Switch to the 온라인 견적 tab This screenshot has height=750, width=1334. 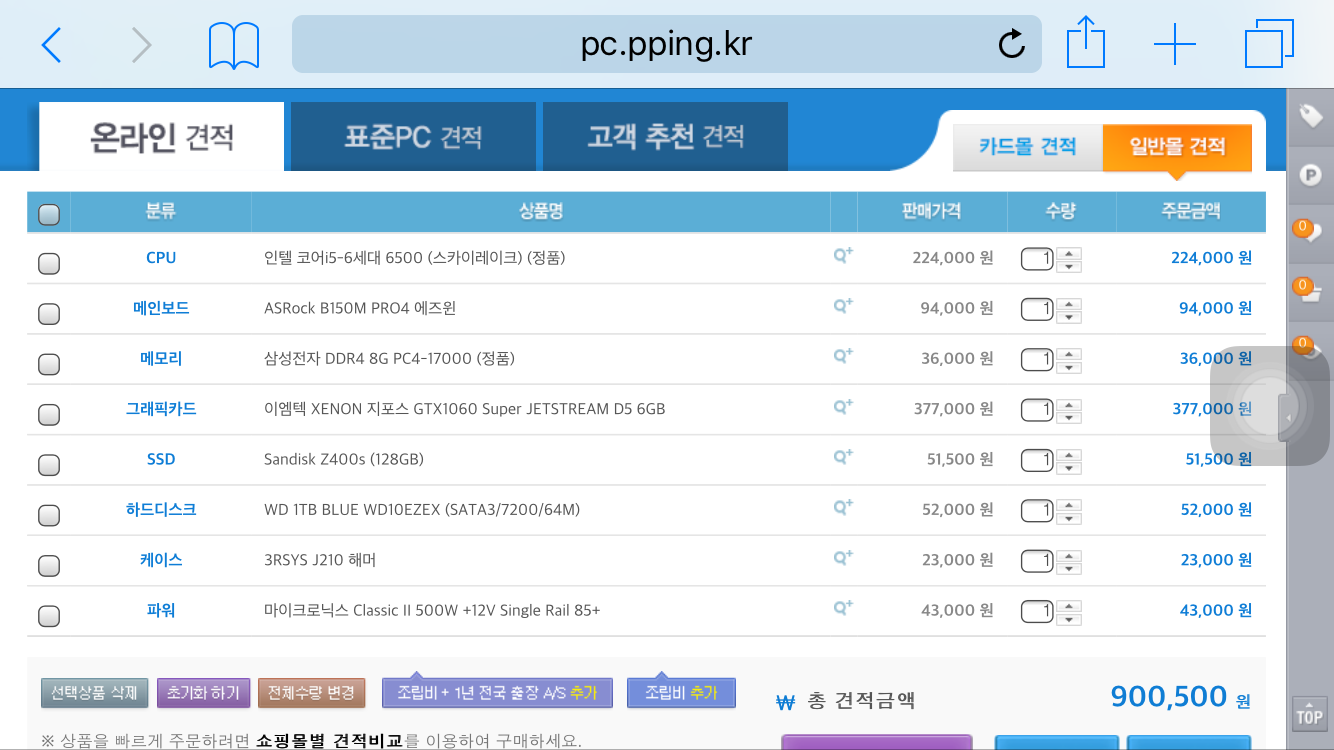pyautogui.click(x=162, y=136)
